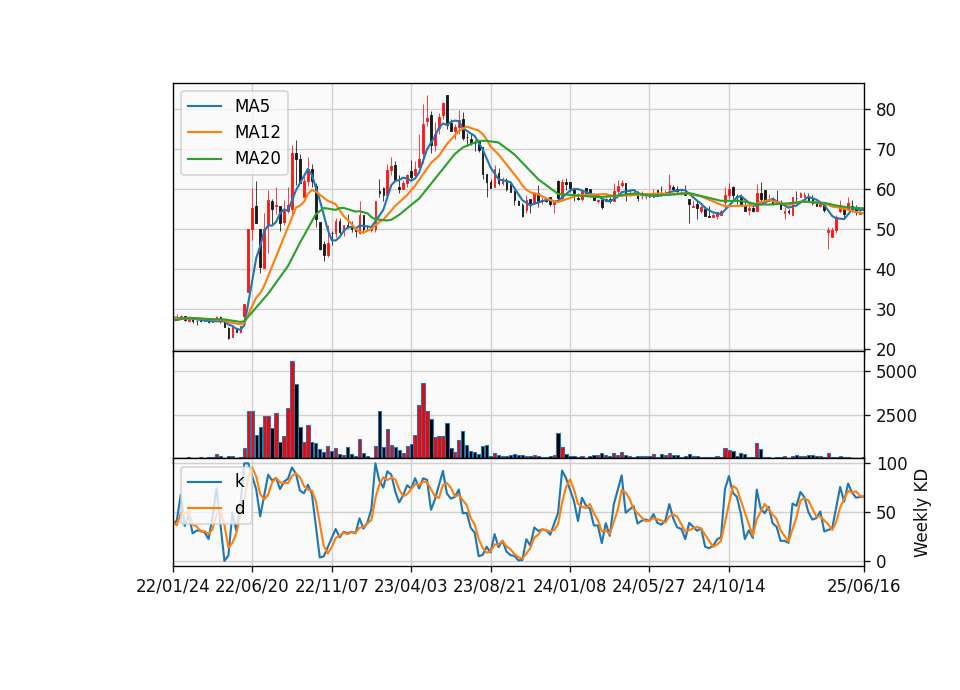Click the 25/06/16 date tick label
This screenshot has height=690, width=960.
[x=864, y=586]
